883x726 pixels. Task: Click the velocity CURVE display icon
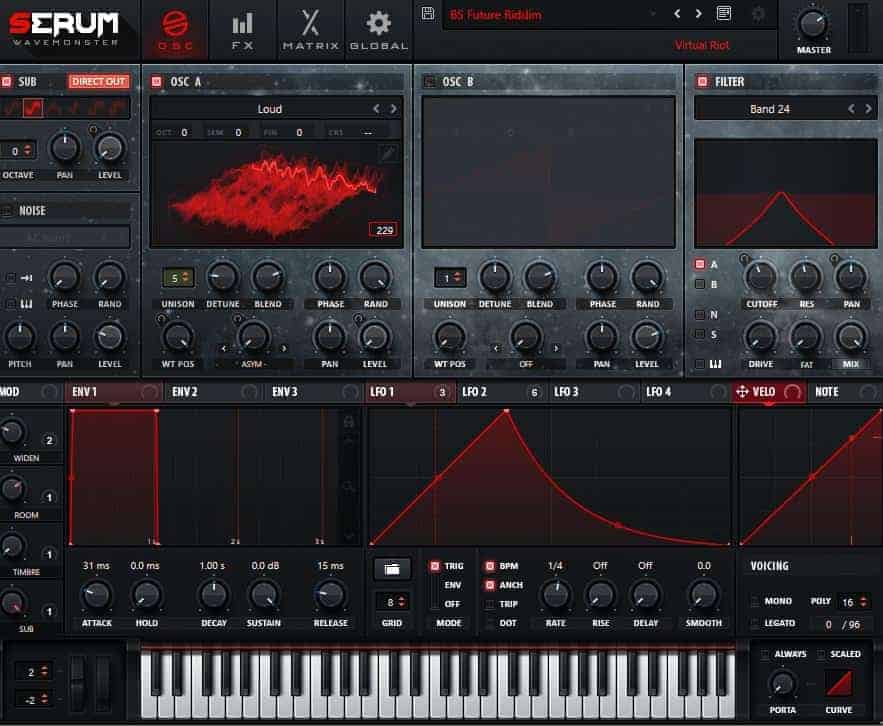click(839, 683)
